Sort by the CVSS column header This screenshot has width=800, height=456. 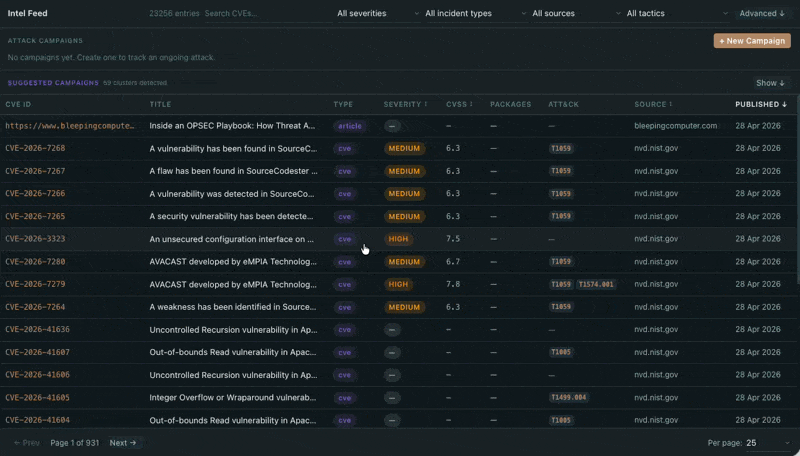(459, 104)
